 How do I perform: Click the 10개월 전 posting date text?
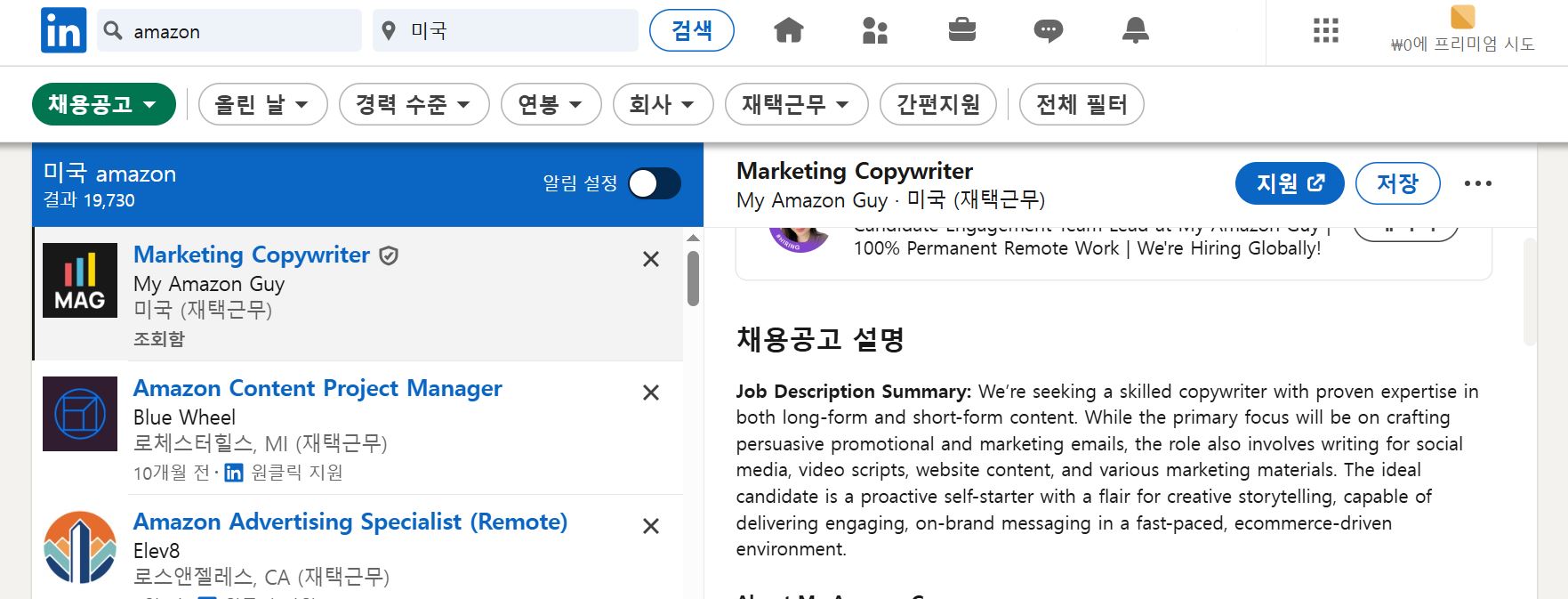pyautogui.click(x=172, y=473)
